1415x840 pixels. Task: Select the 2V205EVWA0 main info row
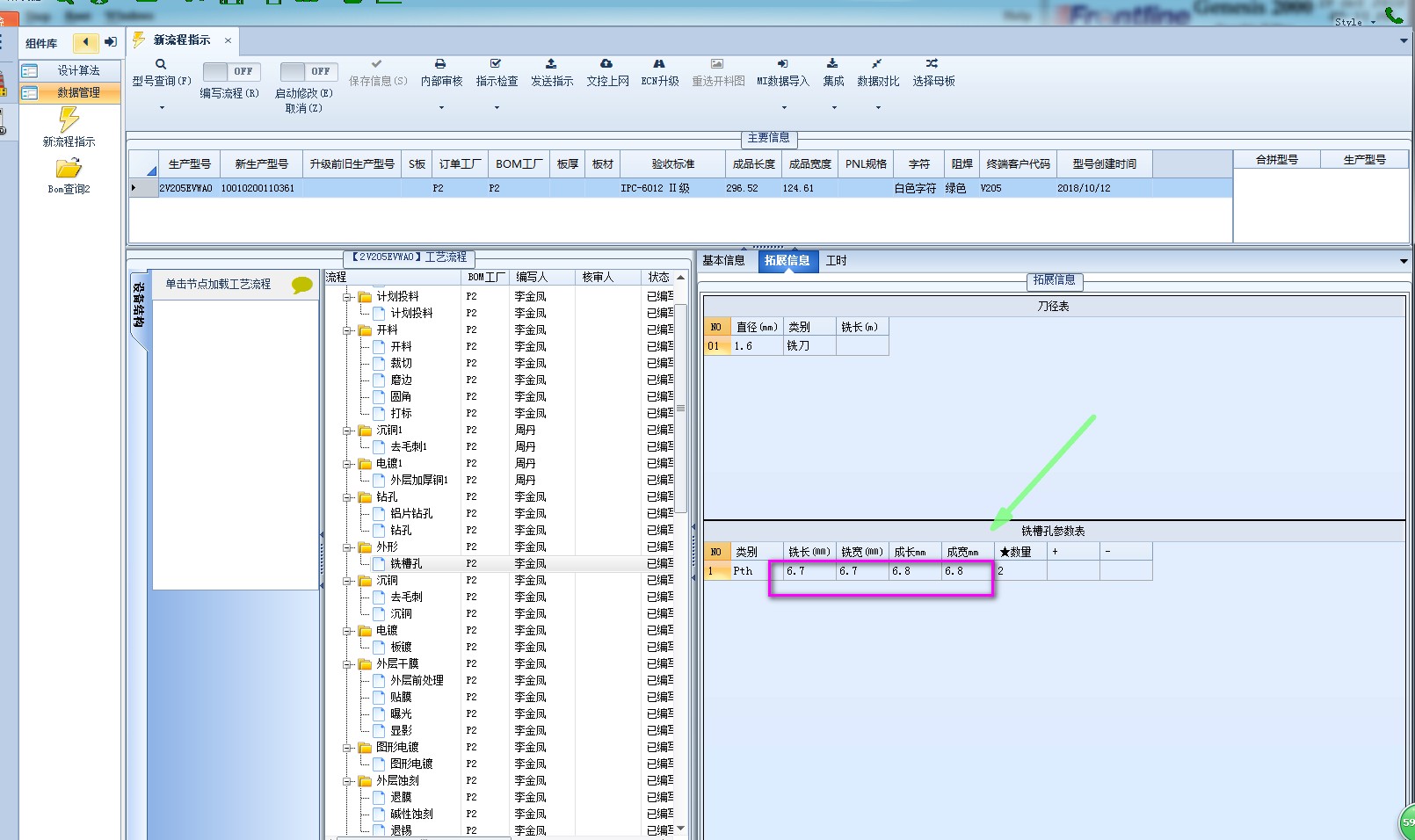[x=681, y=188]
